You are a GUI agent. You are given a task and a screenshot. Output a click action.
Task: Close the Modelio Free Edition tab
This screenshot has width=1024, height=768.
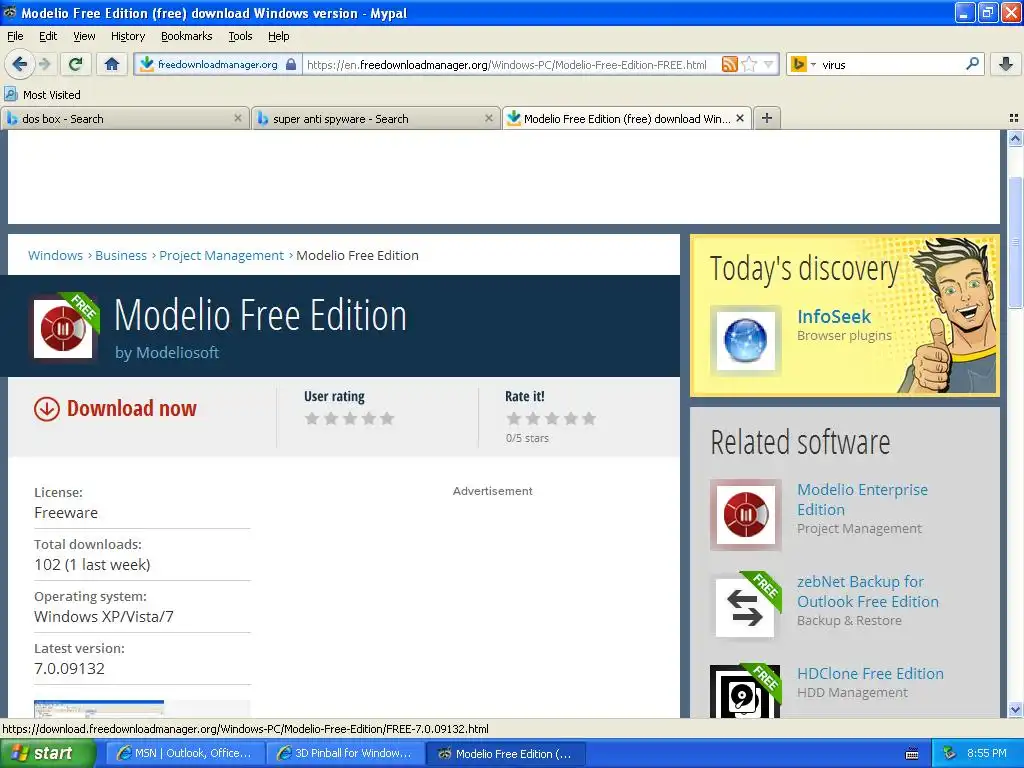coord(740,118)
